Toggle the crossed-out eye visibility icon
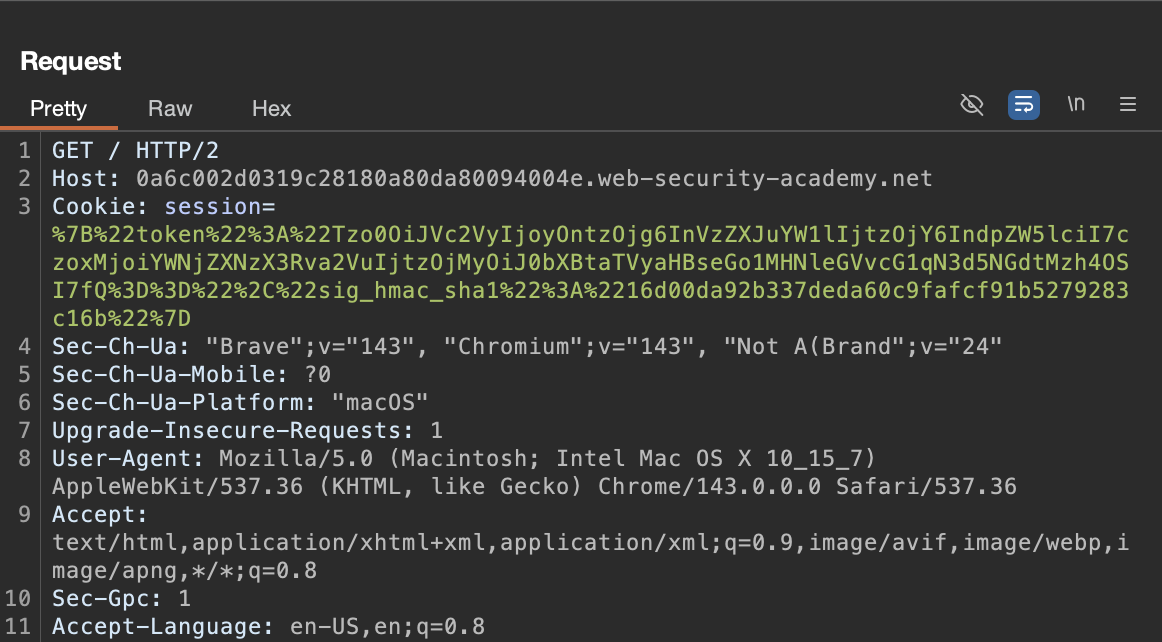This screenshot has height=642, width=1162. (972, 105)
